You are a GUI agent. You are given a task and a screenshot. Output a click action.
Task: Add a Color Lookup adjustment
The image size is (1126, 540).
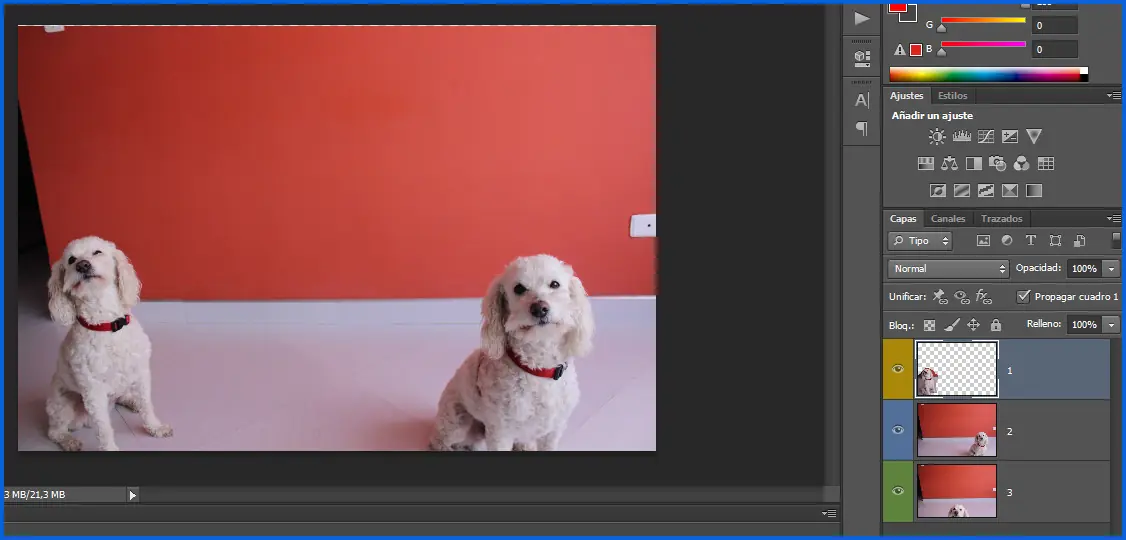pyautogui.click(x=1046, y=164)
